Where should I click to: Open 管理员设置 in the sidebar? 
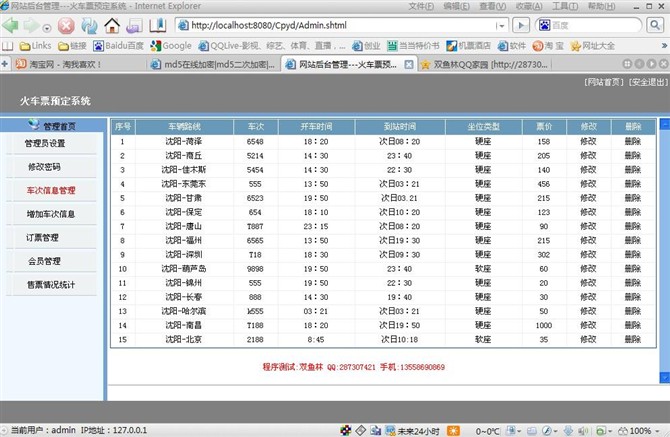coord(45,144)
